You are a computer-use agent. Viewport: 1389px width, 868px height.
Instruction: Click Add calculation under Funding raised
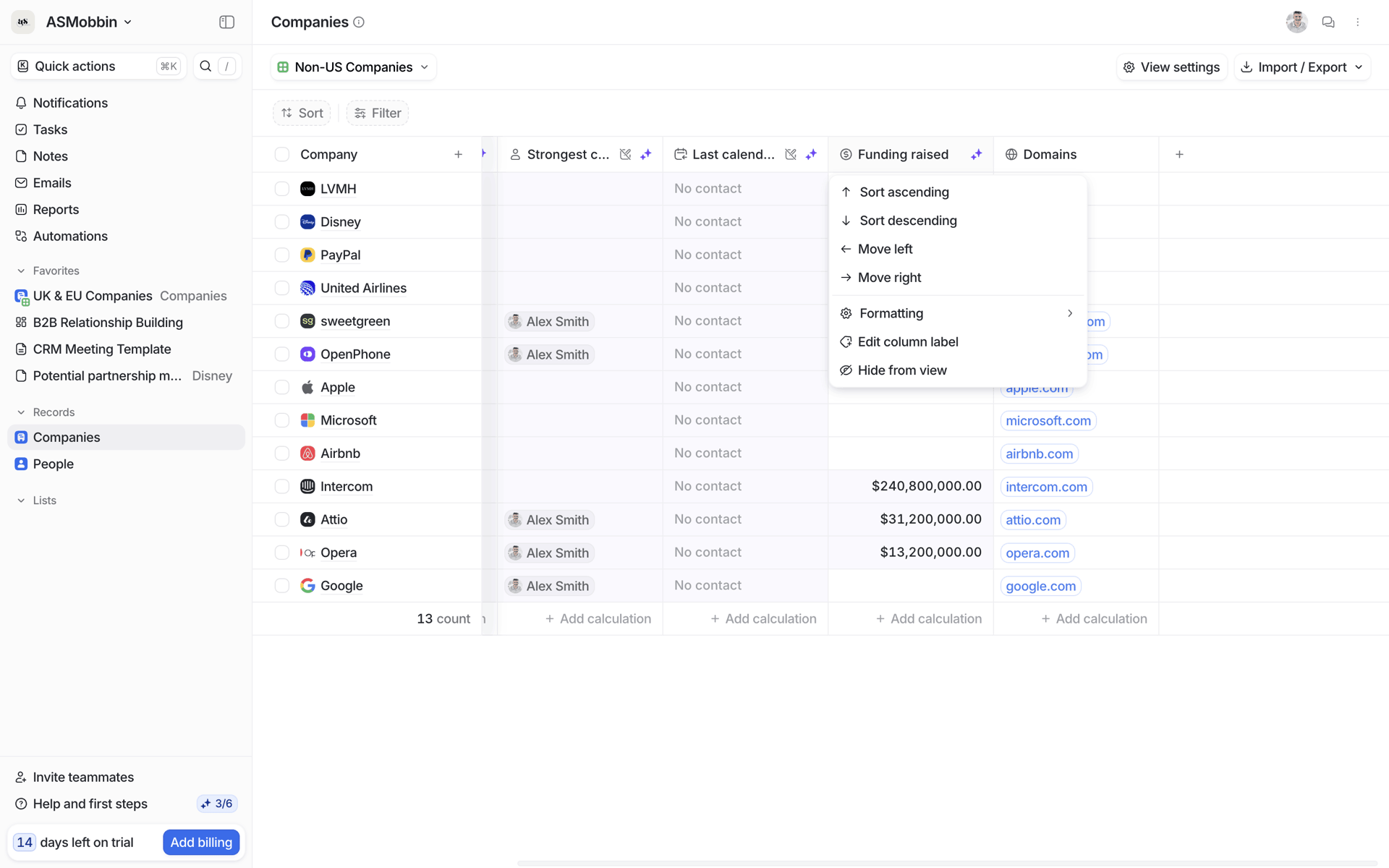[x=928, y=619]
